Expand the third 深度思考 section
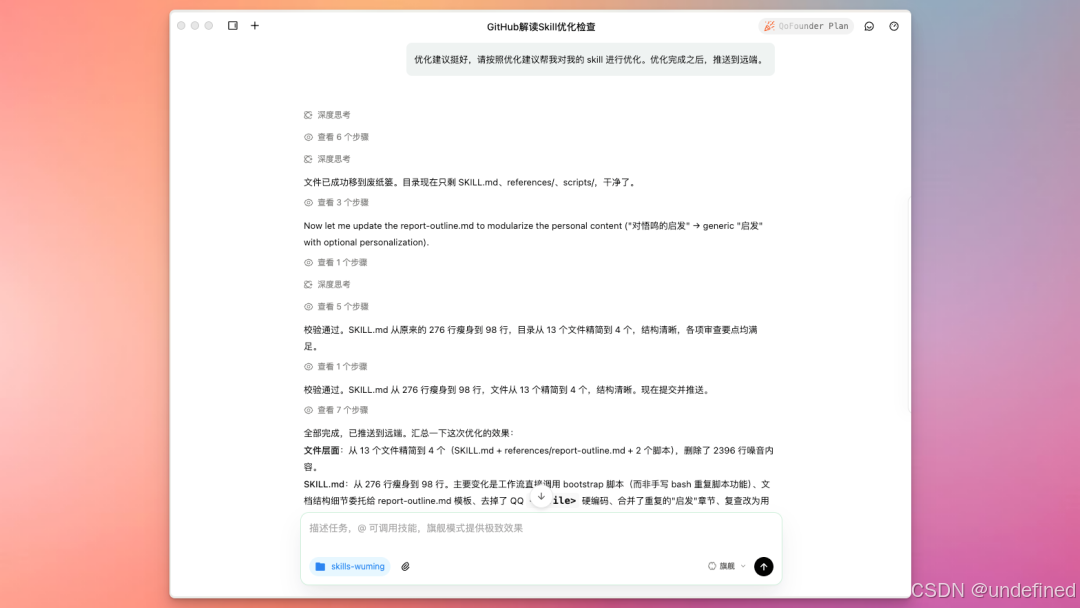Screen dimensions: 1080x608 [327, 284]
